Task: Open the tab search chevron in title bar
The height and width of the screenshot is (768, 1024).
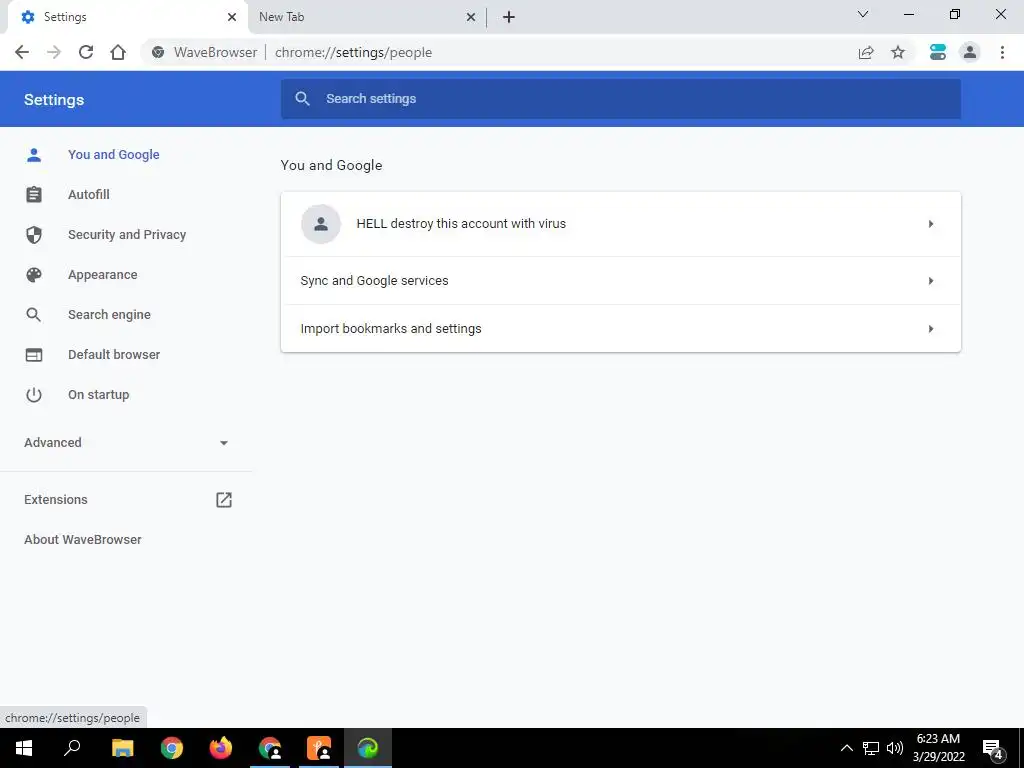Action: pyautogui.click(x=863, y=14)
